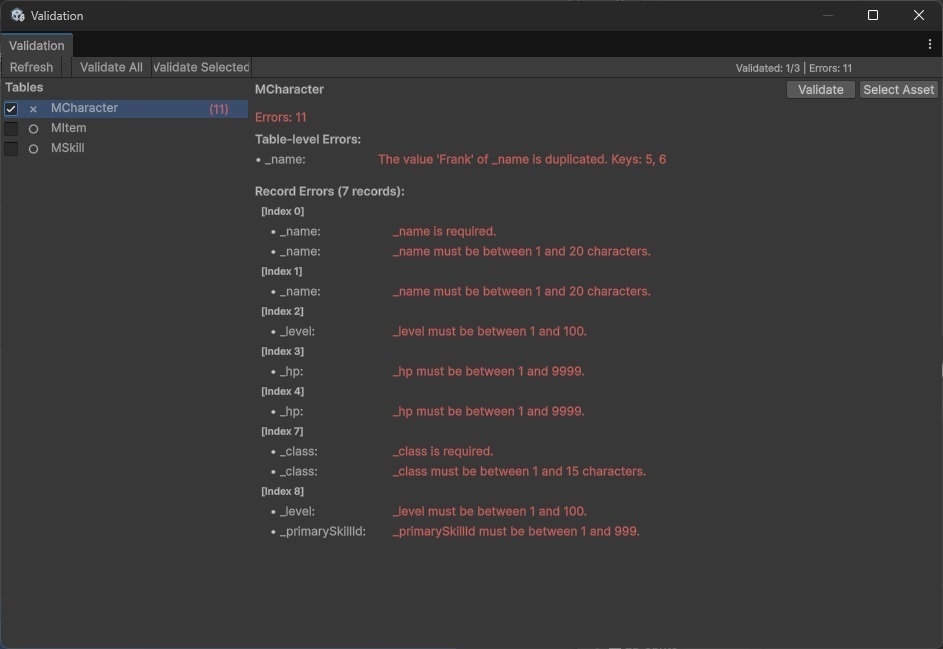Click Select Asset
This screenshot has height=649, width=943.
click(x=897, y=89)
